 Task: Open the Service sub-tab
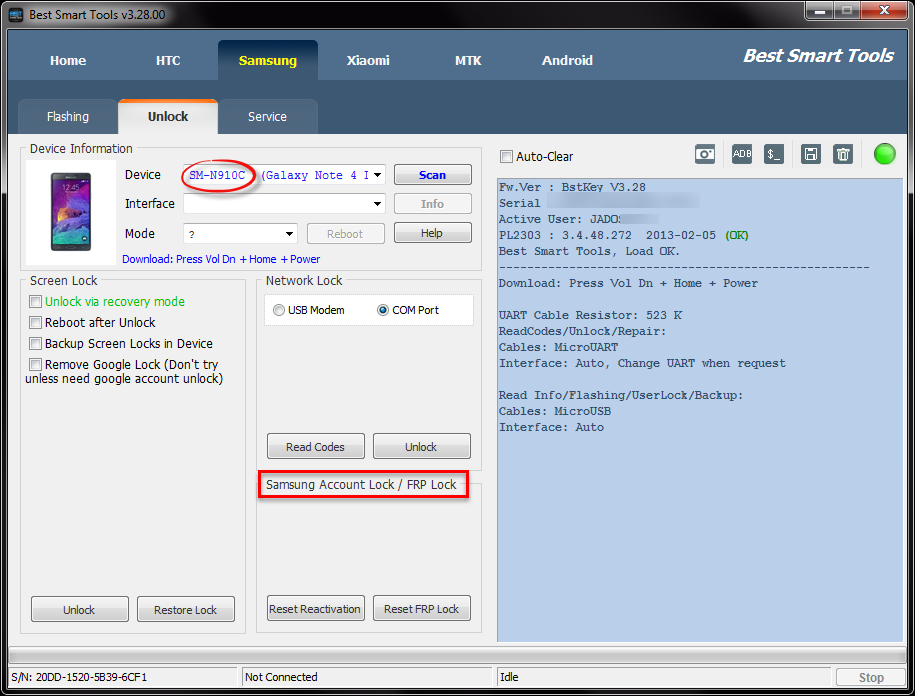tap(267, 117)
